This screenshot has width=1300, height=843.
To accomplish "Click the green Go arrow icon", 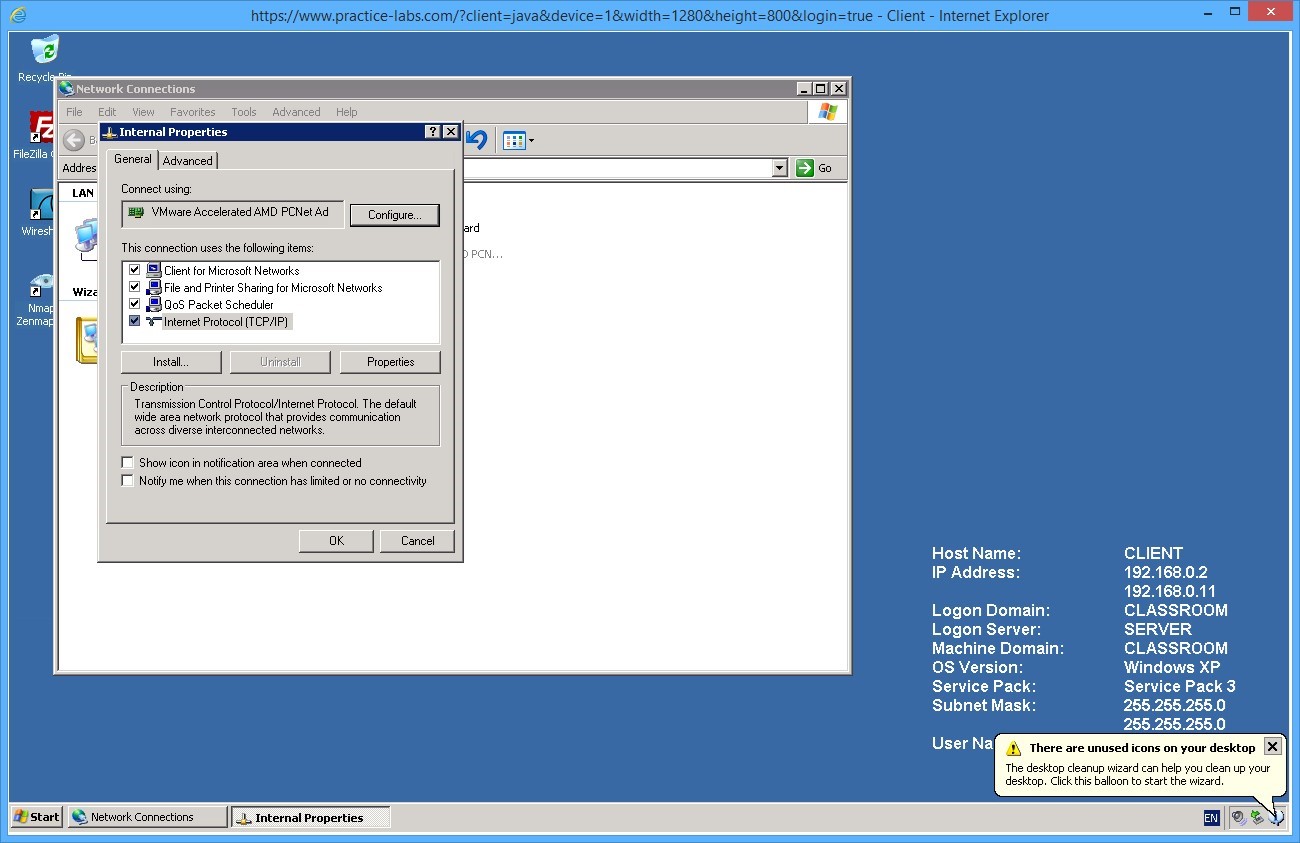I will (x=805, y=168).
